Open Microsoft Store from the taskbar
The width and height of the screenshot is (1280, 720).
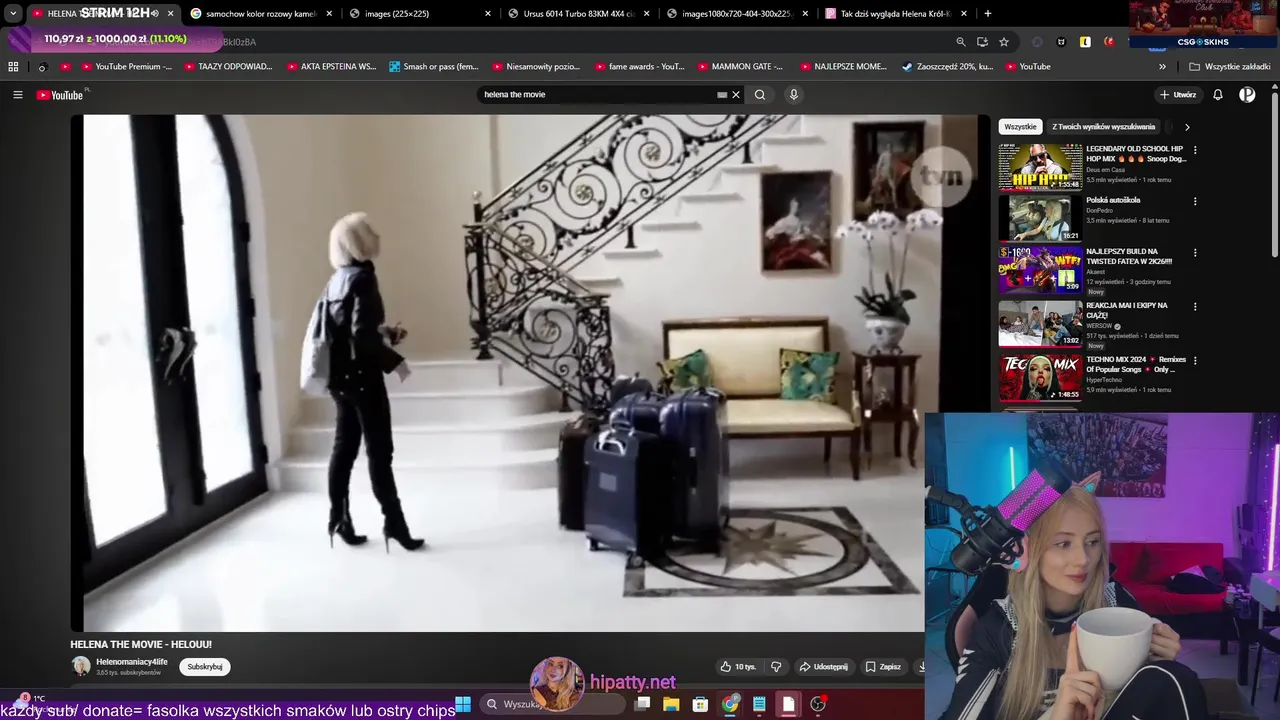700,704
